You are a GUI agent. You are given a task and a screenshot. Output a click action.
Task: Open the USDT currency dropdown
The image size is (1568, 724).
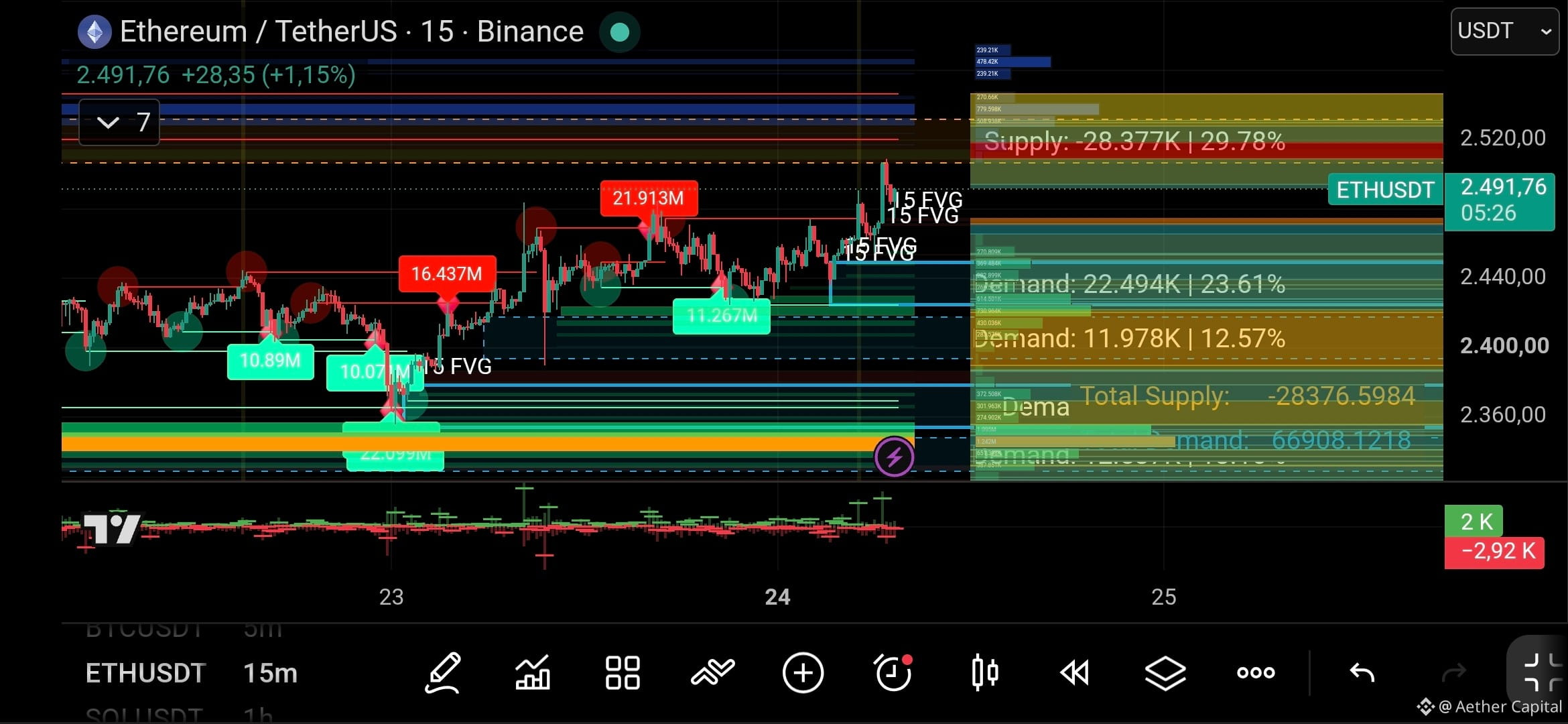pyautogui.click(x=1504, y=31)
